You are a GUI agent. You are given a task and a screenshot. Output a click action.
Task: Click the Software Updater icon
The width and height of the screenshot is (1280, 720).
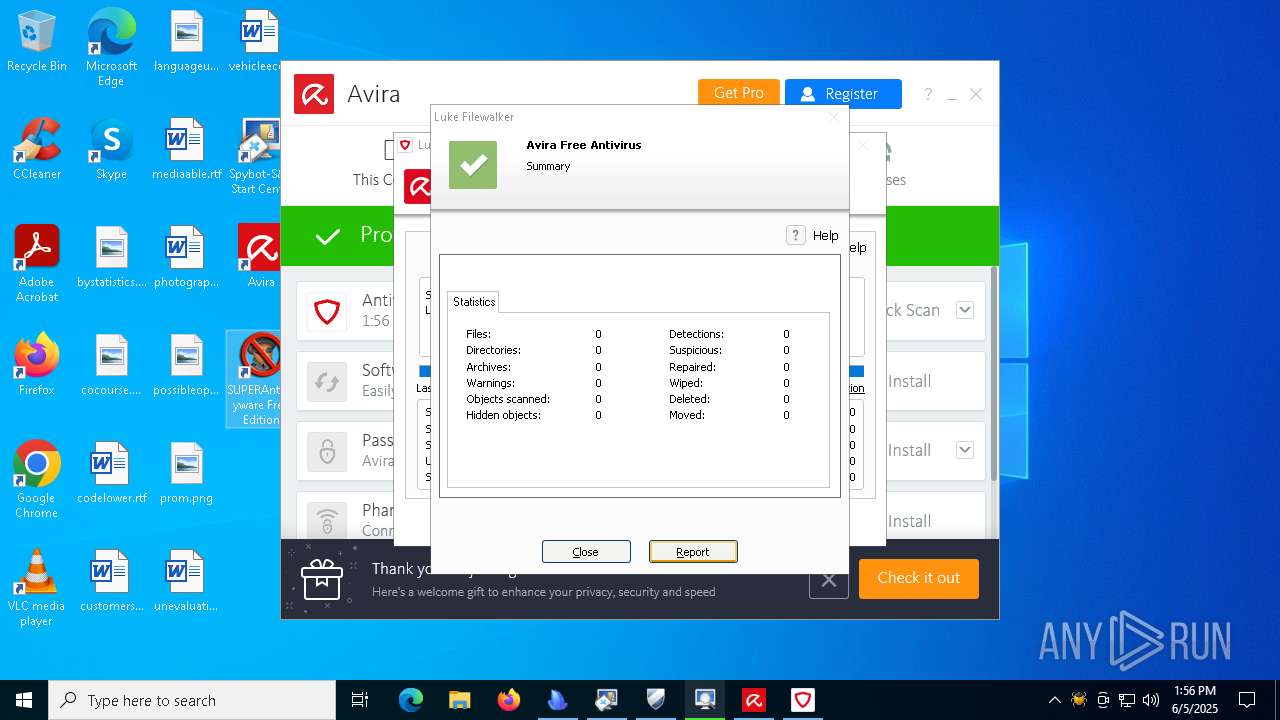pyautogui.click(x=327, y=381)
